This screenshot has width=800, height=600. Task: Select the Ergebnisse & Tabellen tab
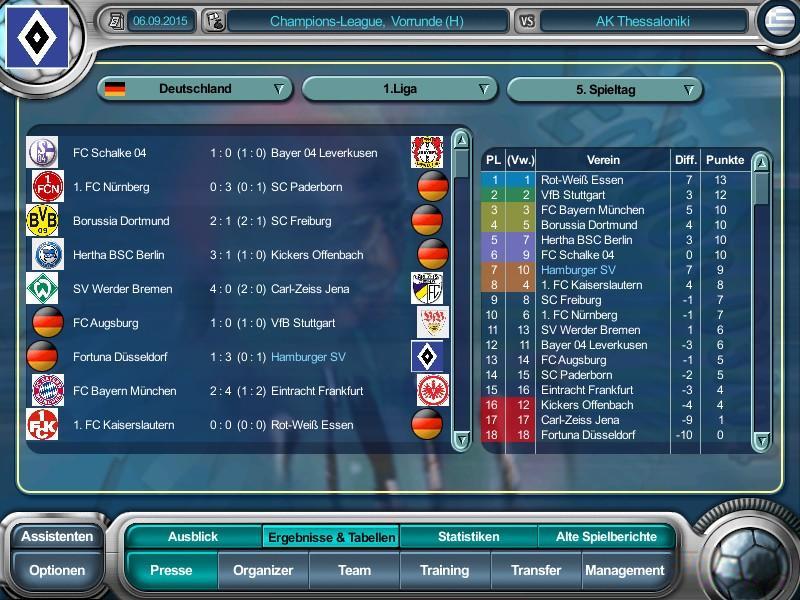click(331, 537)
